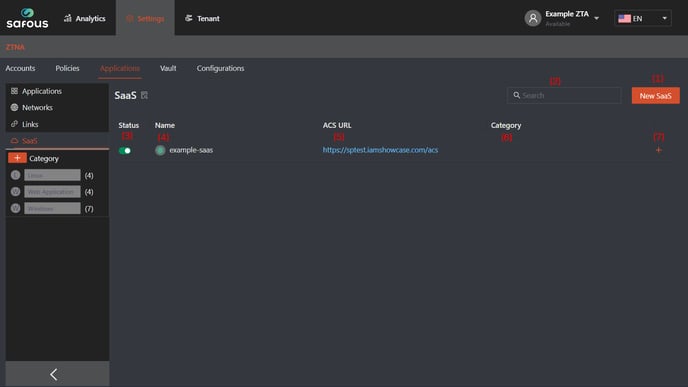Expand the Example ZTA account dropdown
The image size is (688, 387).
point(596,18)
